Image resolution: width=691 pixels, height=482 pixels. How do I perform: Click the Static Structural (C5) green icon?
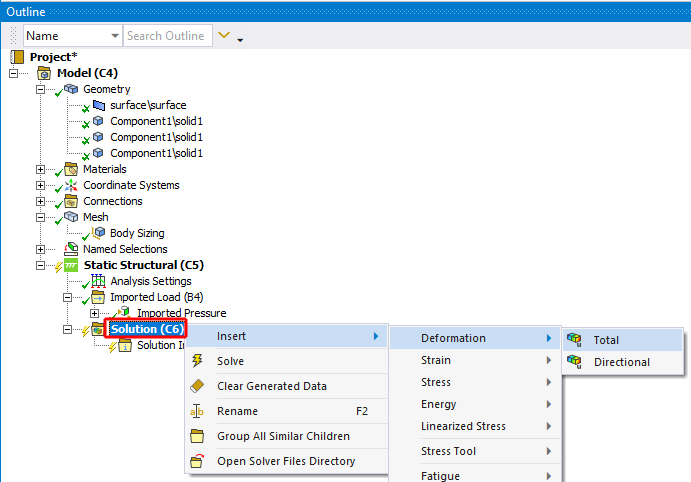pos(71,265)
